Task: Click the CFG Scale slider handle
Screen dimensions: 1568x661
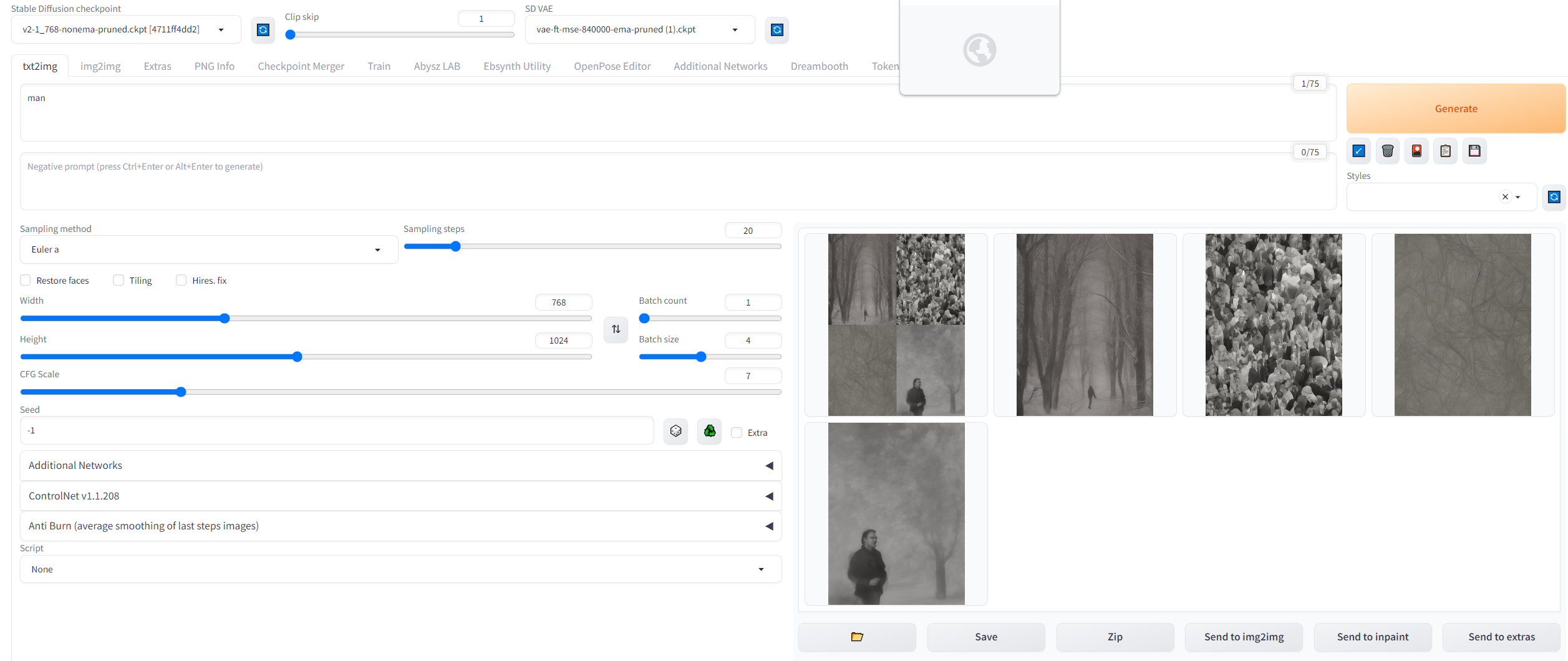Action: [181, 392]
